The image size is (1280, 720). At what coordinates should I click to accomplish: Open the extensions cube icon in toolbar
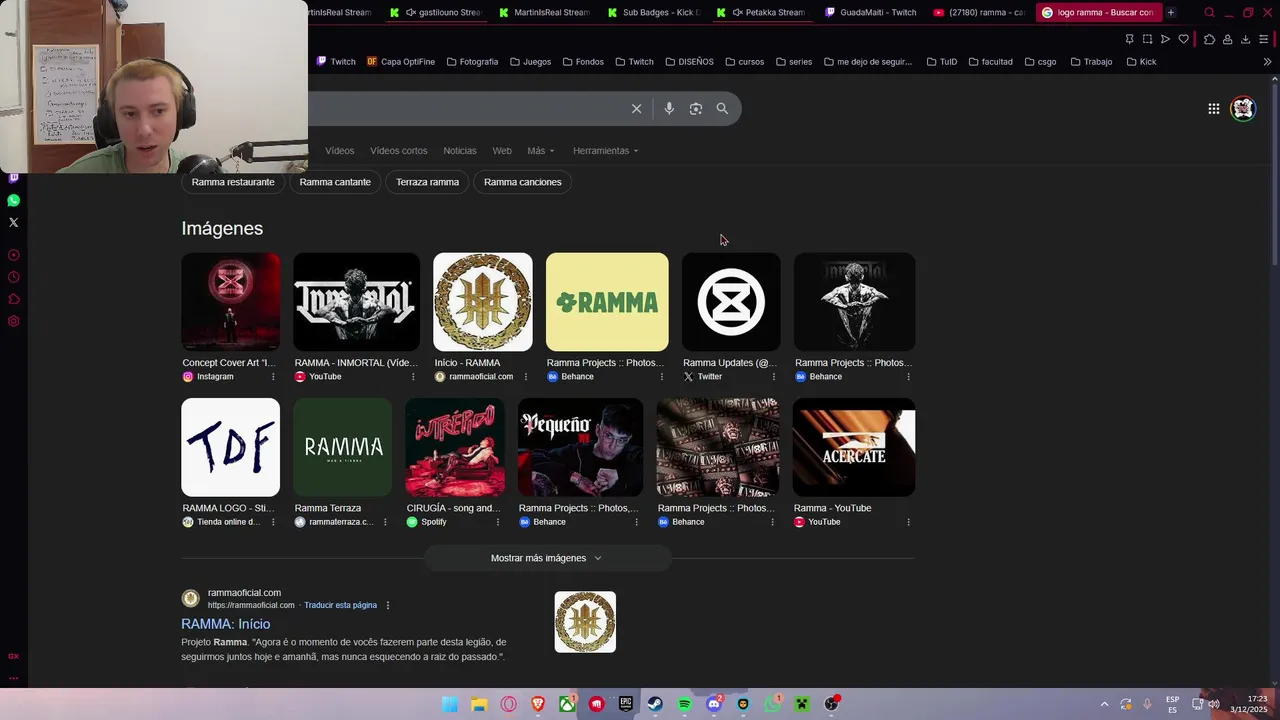[x=1209, y=39]
